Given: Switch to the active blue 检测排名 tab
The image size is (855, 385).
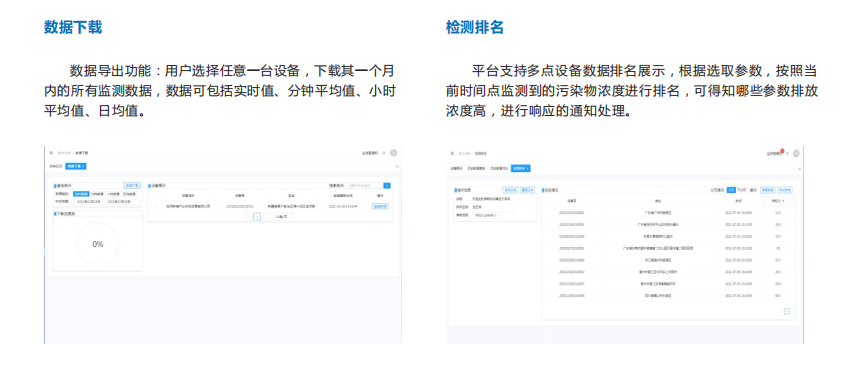Looking at the screenshot, I should pyautogui.click(x=521, y=169).
